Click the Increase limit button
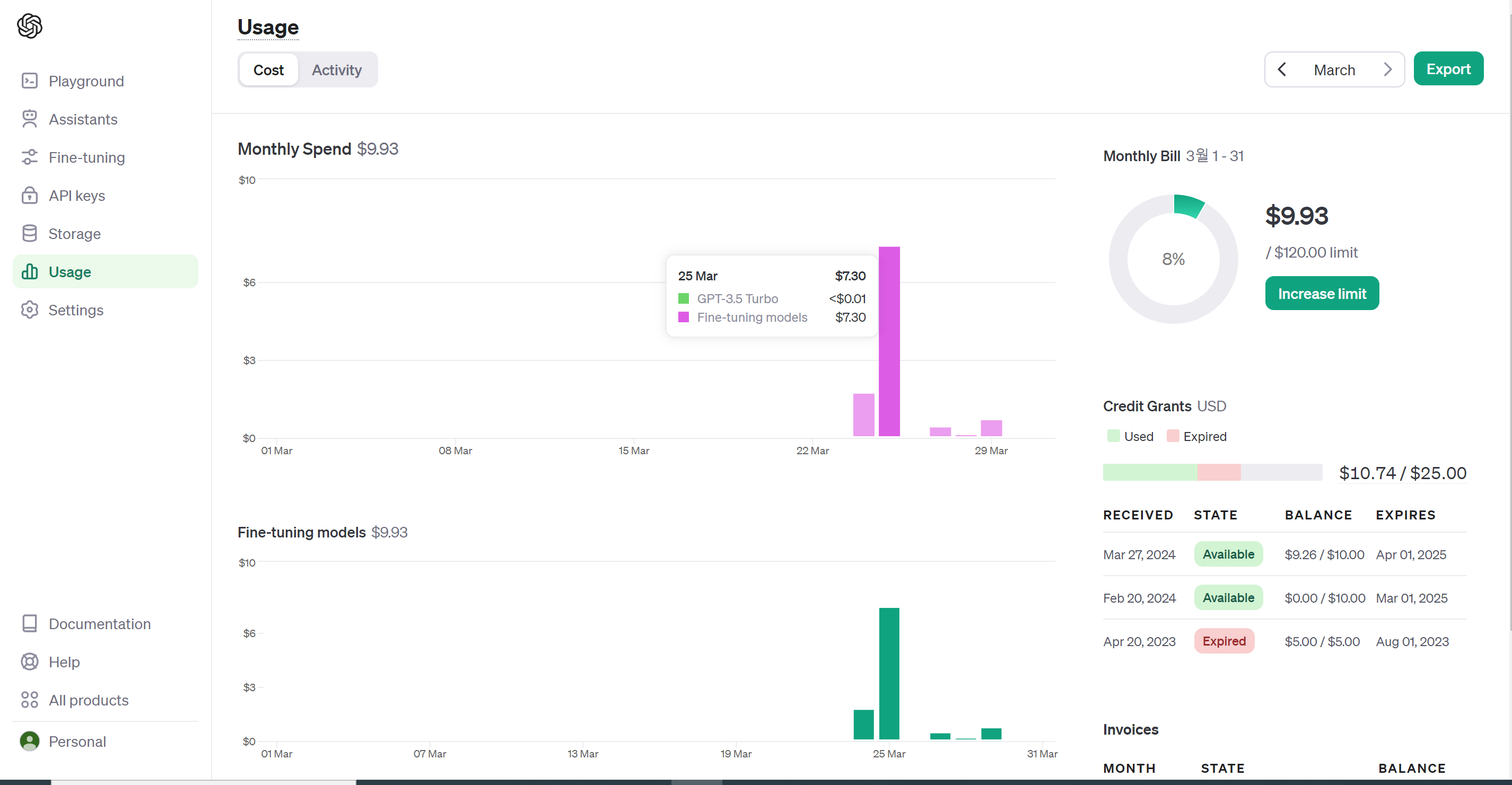This screenshot has height=785, width=1512. coord(1322,293)
